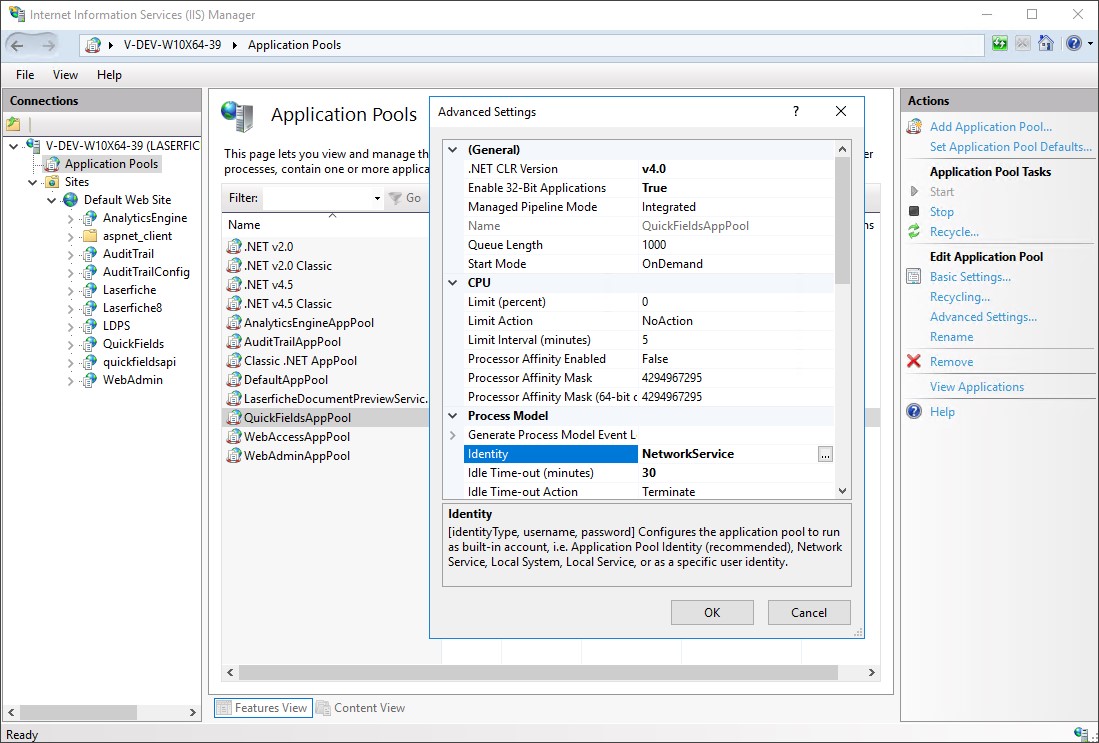This screenshot has height=743, width=1099.
Task: Click the Back navigation arrow
Action: pyautogui.click(x=18, y=43)
